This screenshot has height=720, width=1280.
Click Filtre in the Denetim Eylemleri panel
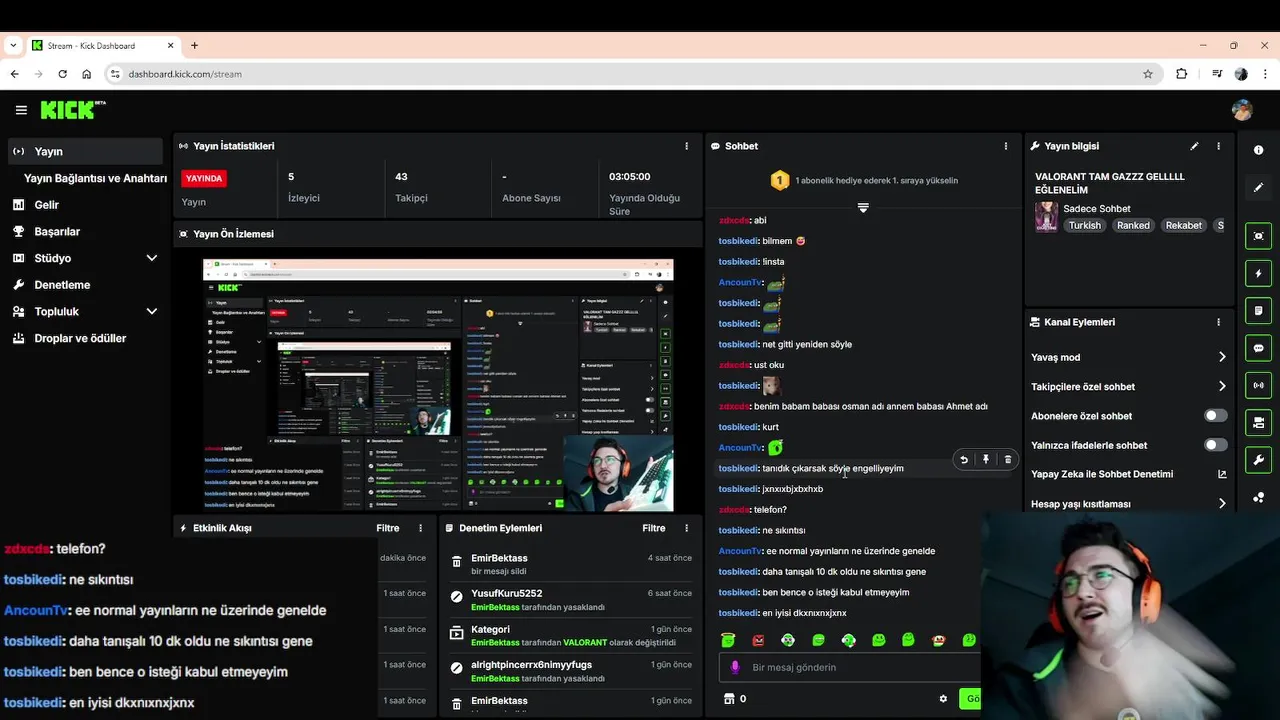coord(654,528)
